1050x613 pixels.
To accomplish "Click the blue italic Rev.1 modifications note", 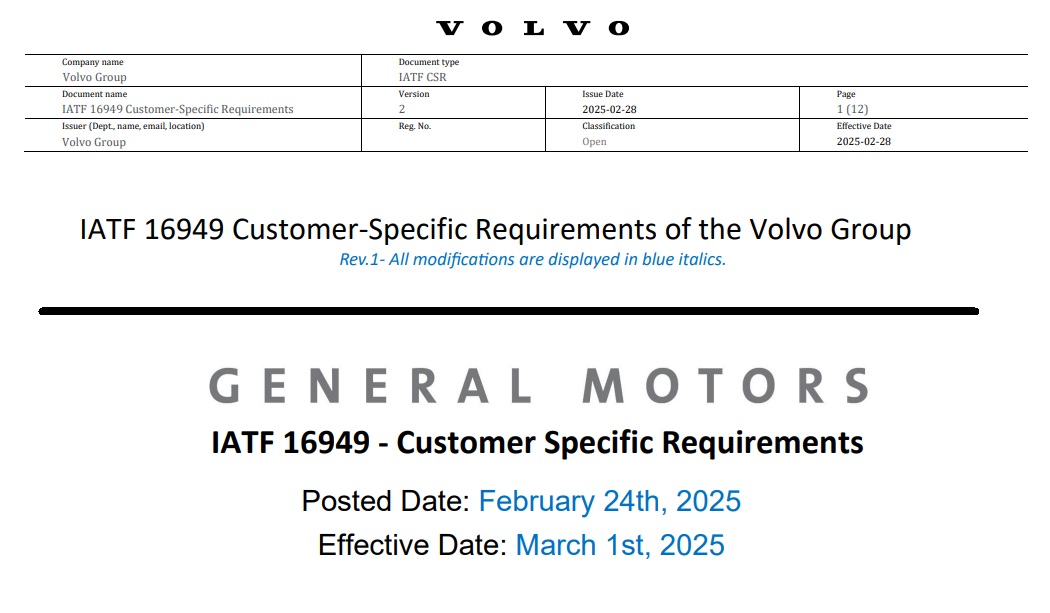I will tap(532, 259).
